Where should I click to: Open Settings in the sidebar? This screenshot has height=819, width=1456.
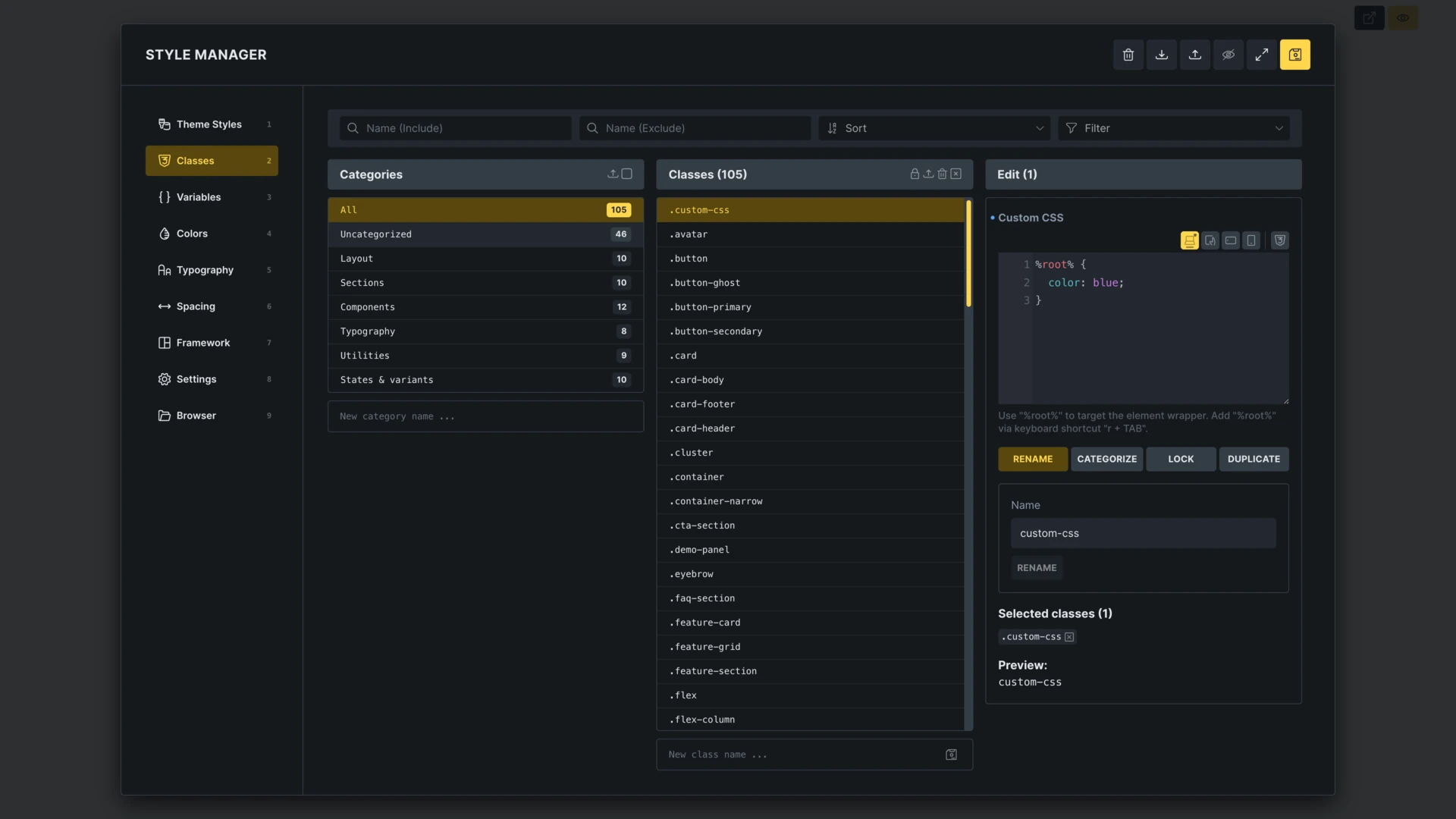pos(212,379)
